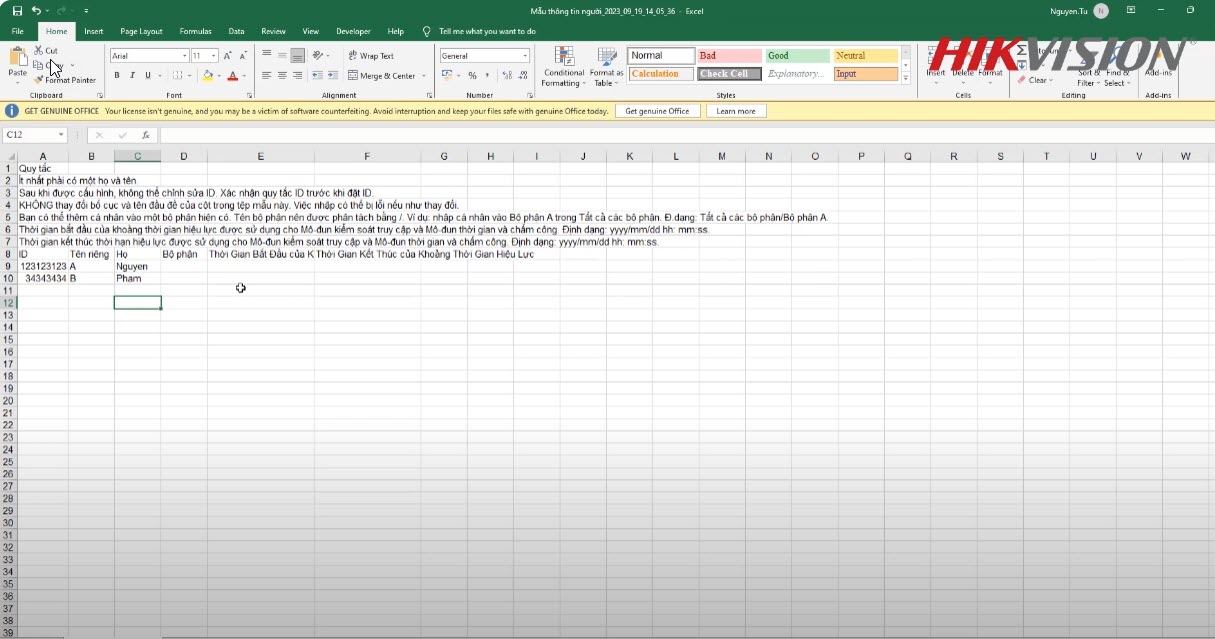Apply the Good cell style swatch
The height and width of the screenshot is (639, 1215).
coord(797,56)
